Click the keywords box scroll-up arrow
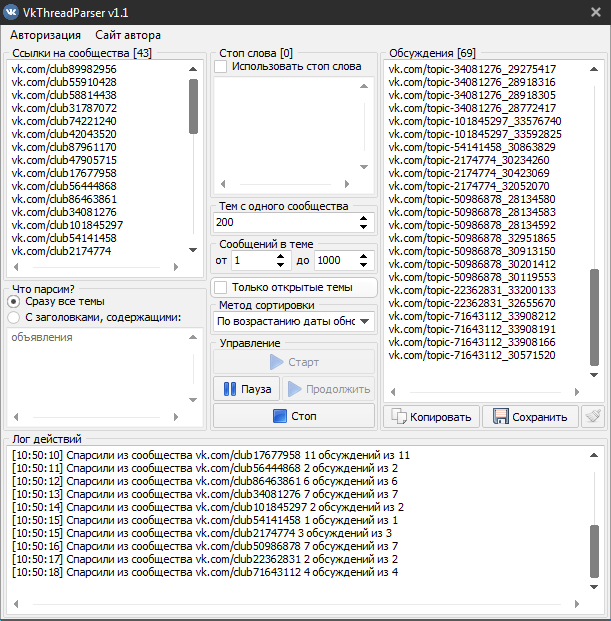The height and width of the screenshot is (621, 611). click(193, 337)
